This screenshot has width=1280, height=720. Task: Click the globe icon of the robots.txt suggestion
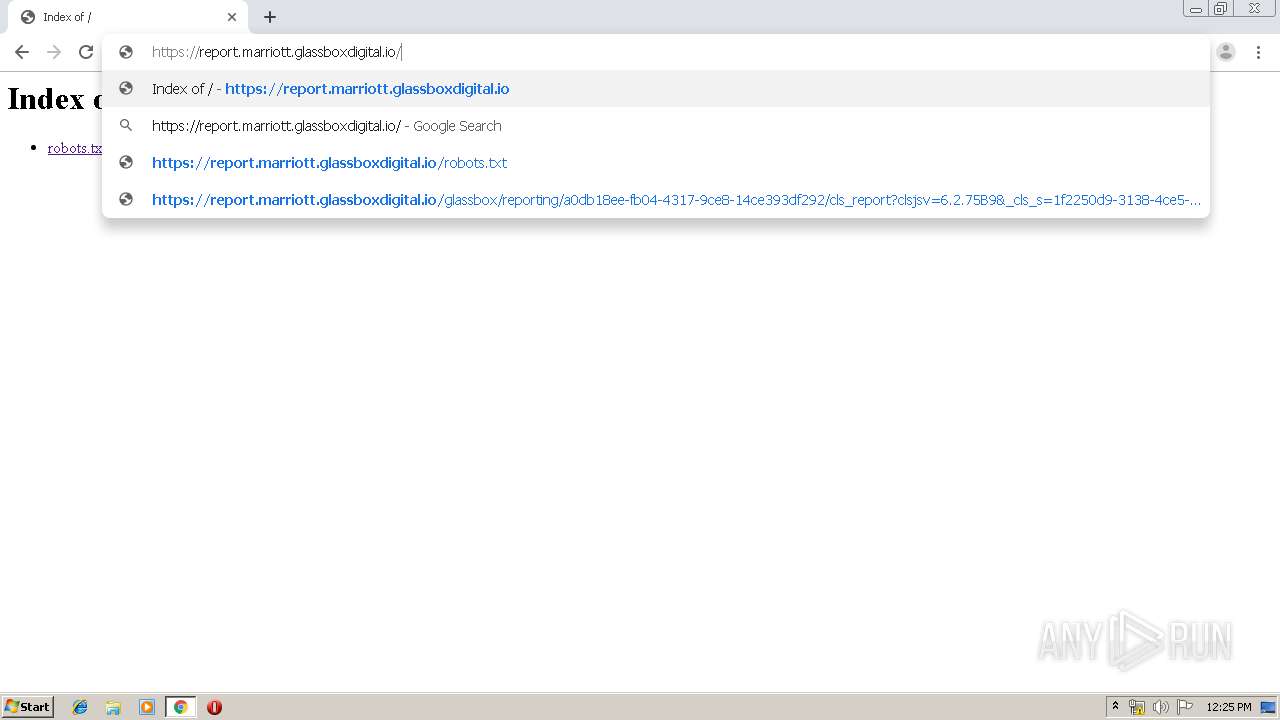tap(126, 163)
